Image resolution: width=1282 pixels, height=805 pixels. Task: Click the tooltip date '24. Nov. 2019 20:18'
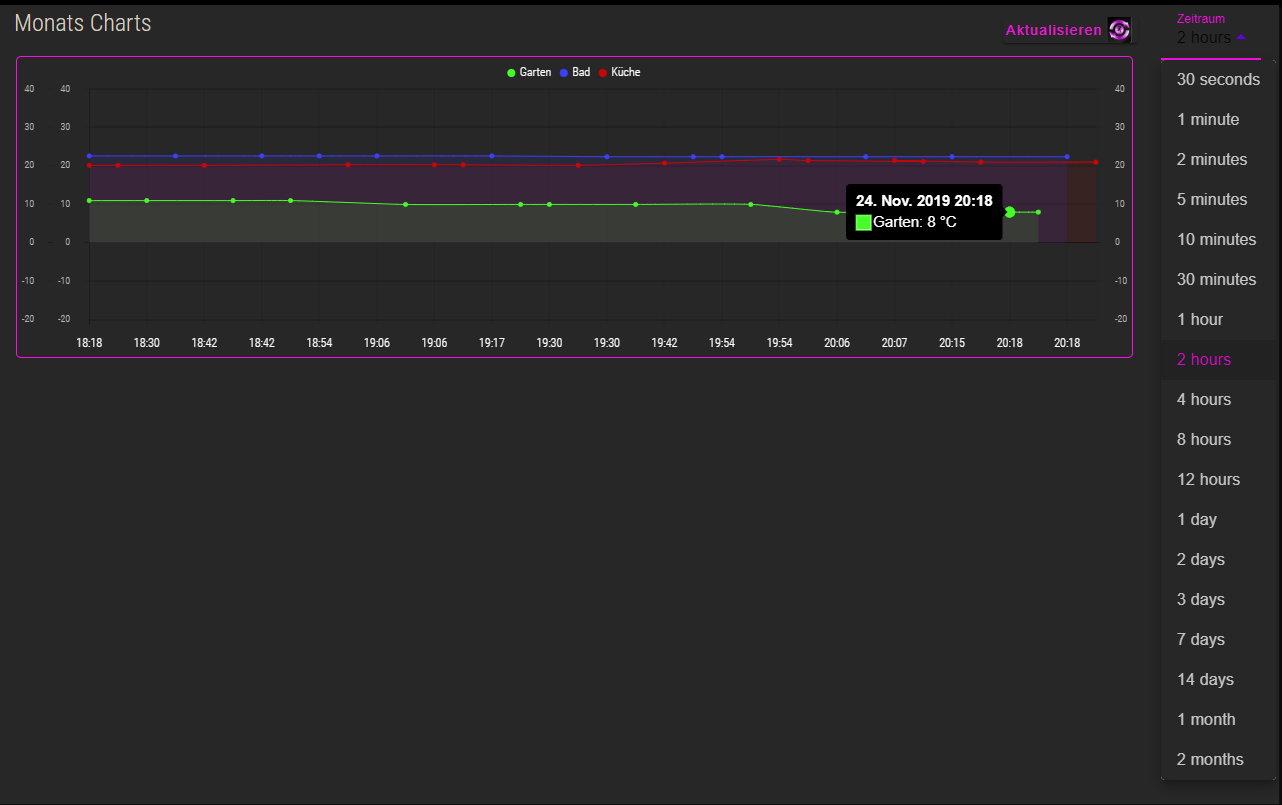[924, 201]
